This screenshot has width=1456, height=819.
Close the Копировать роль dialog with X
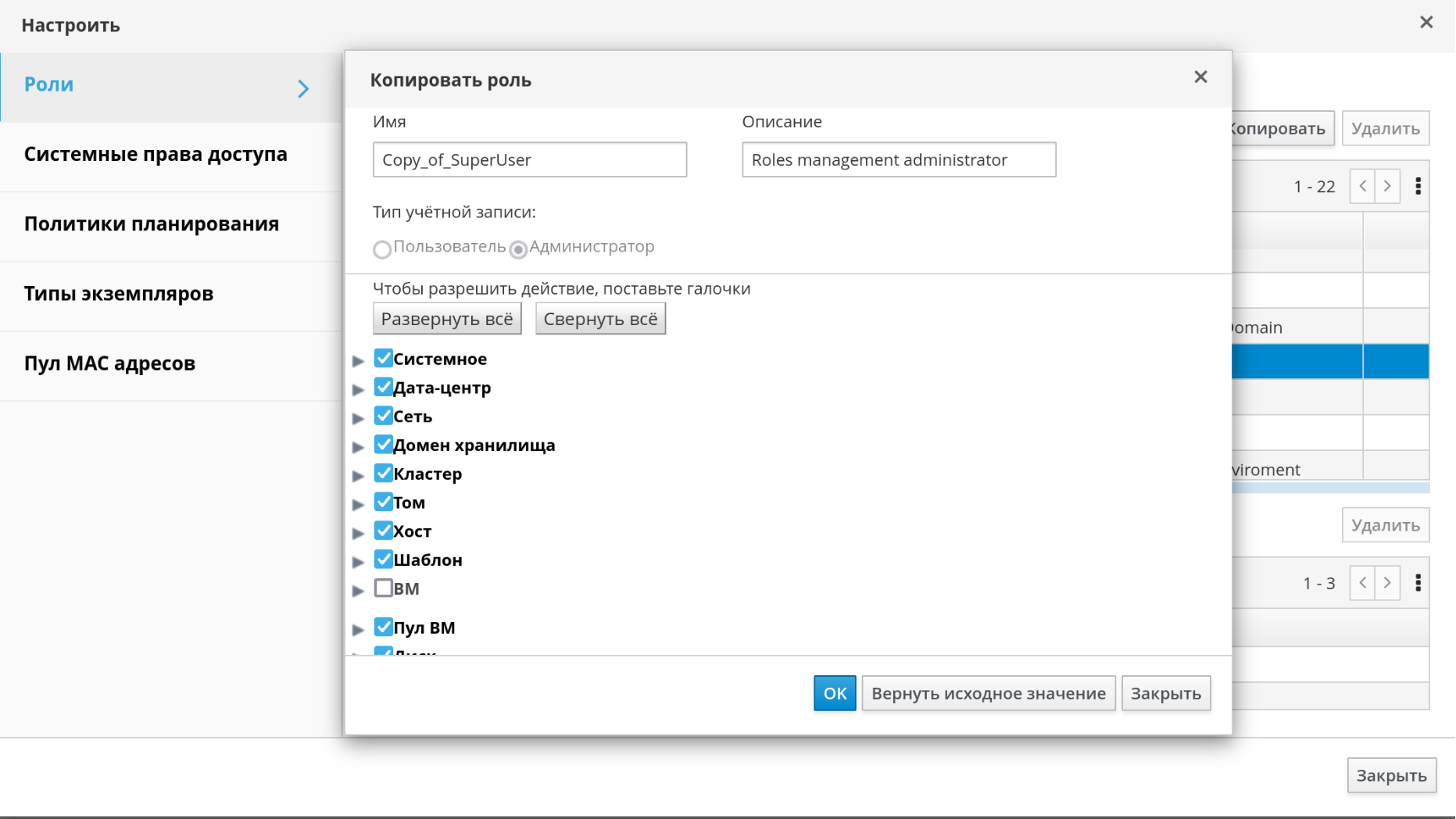(1200, 77)
